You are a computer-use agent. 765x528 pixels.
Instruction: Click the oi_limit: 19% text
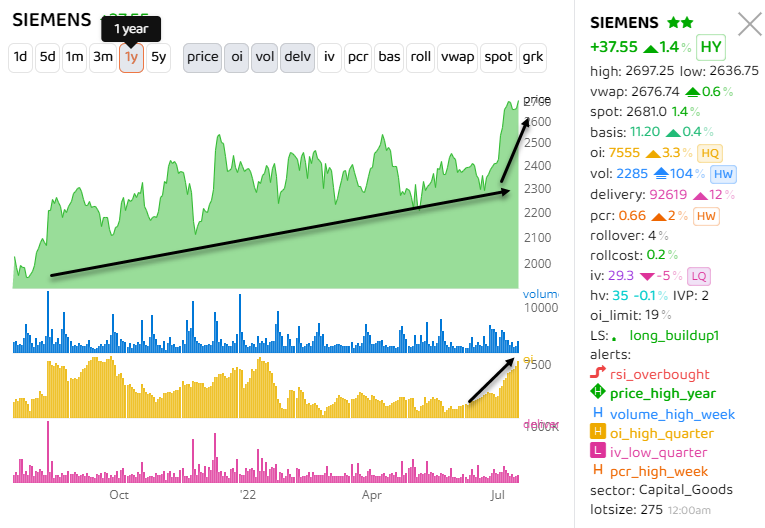(630, 315)
